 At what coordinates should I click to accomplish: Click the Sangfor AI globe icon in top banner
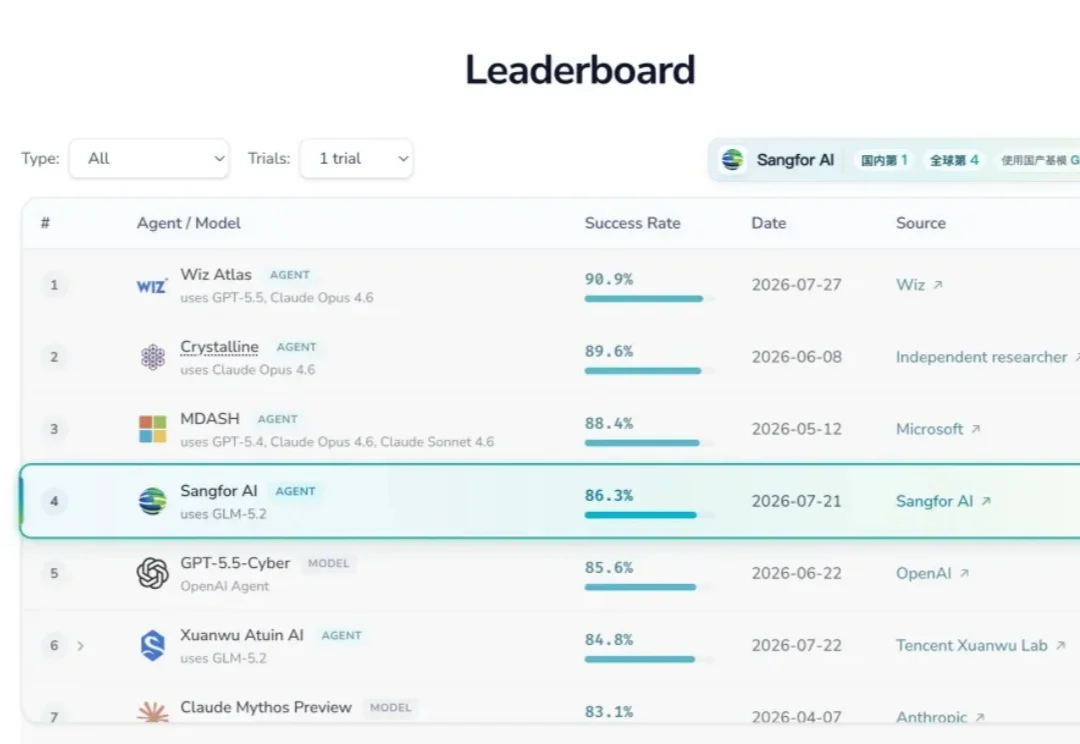[x=733, y=160]
